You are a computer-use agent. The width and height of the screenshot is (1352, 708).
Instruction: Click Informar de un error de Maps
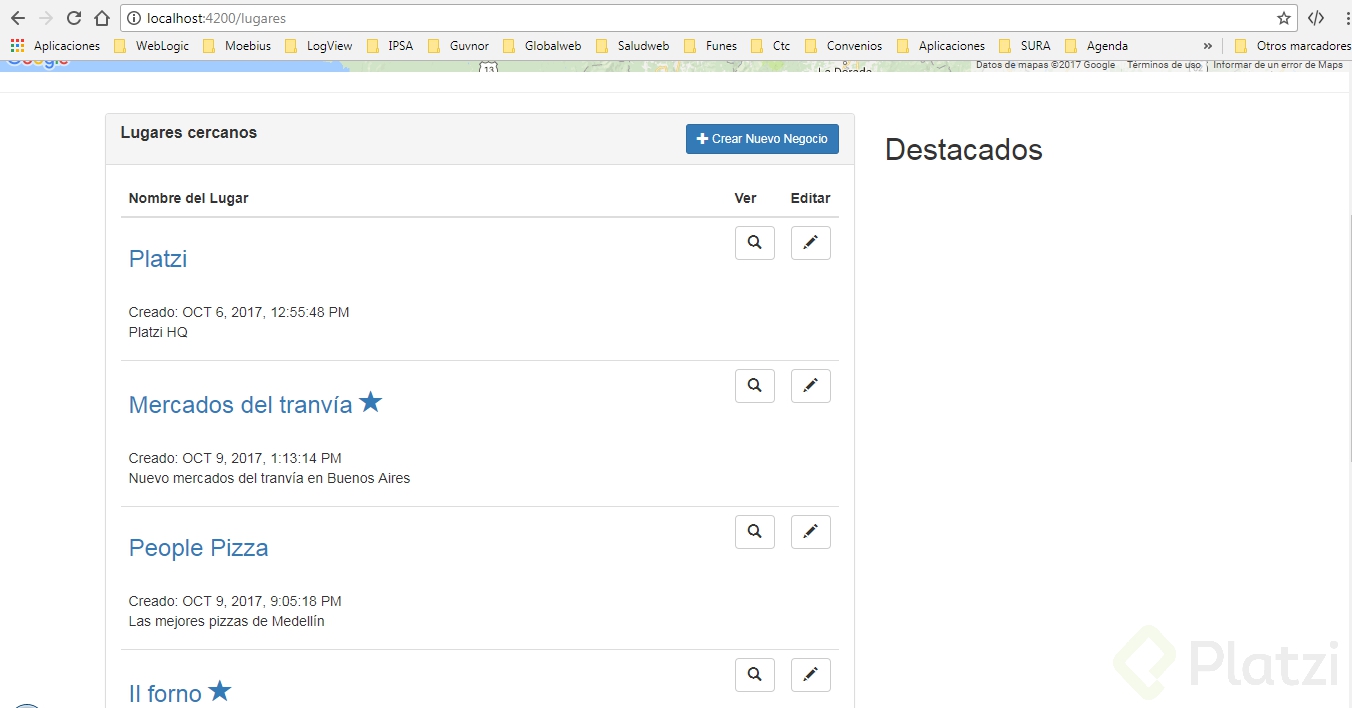pyautogui.click(x=1278, y=65)
